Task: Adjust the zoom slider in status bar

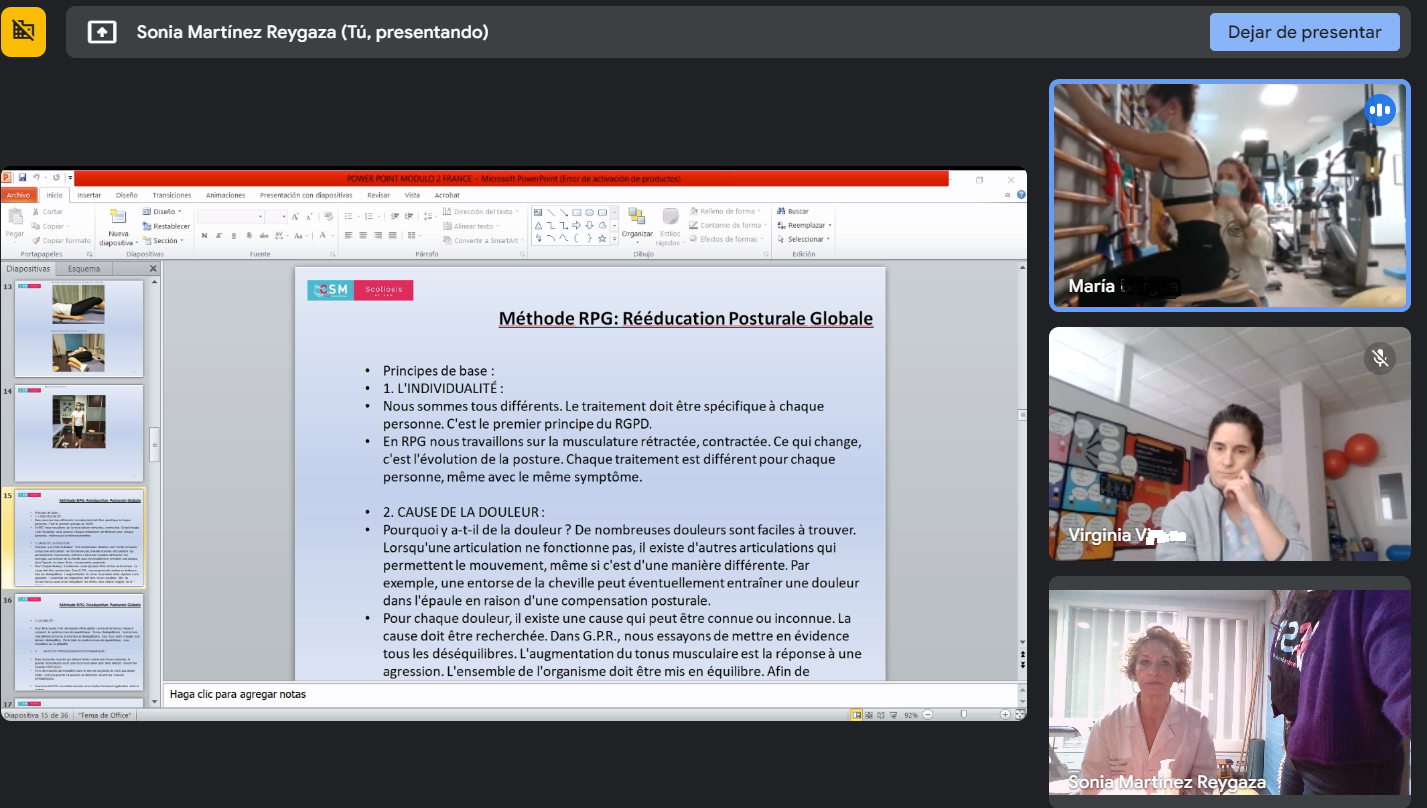Action: (x=963, y=715)
